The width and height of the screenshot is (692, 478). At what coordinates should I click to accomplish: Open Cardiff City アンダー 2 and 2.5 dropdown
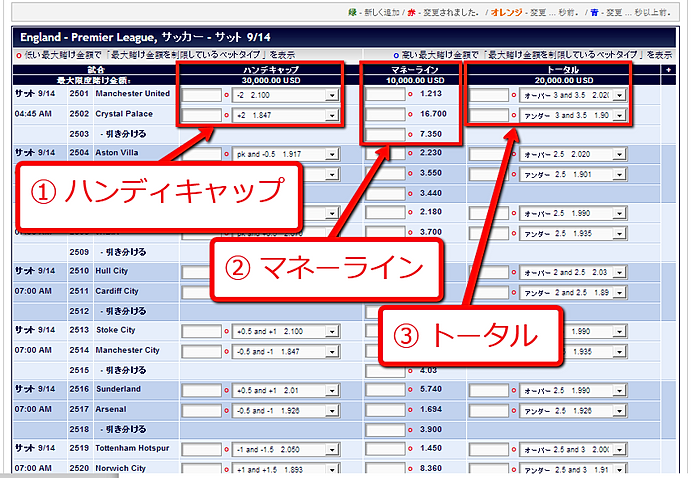point(573,293)
